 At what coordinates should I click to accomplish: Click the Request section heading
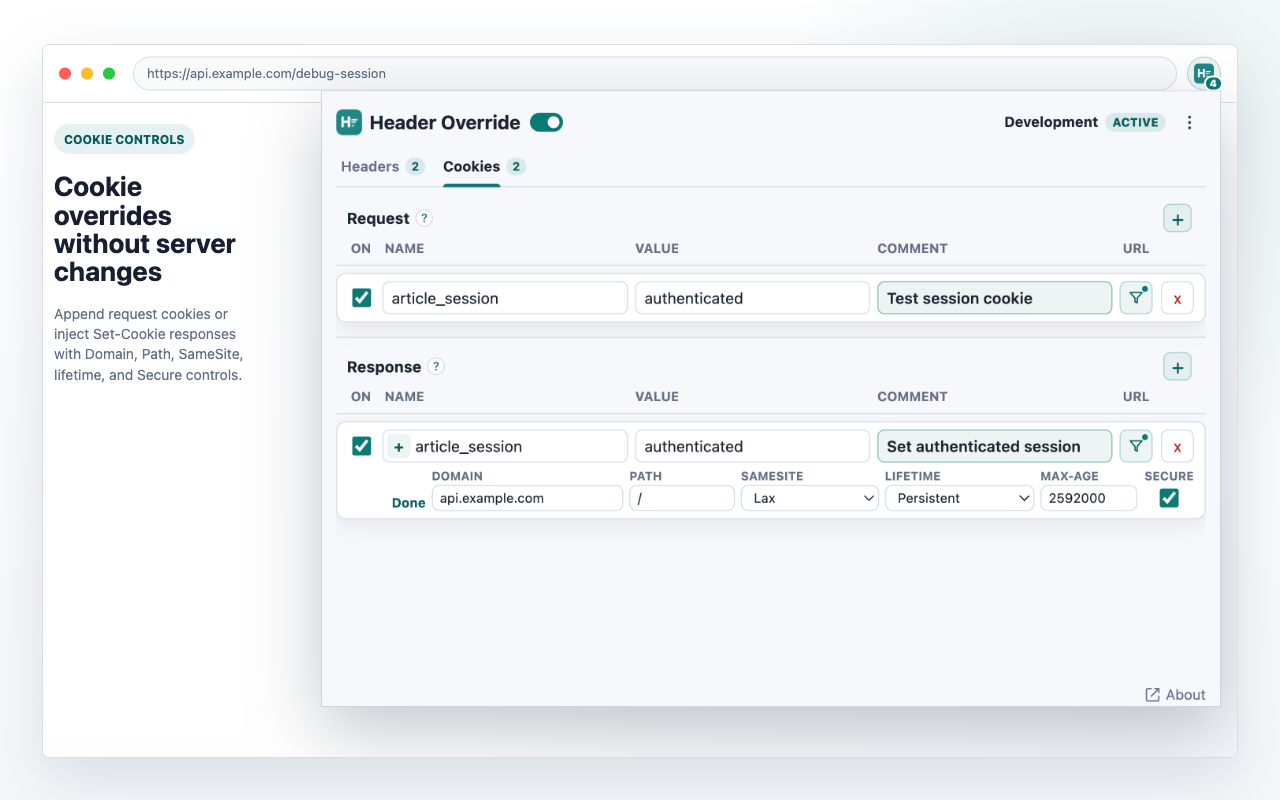[378, 218]
